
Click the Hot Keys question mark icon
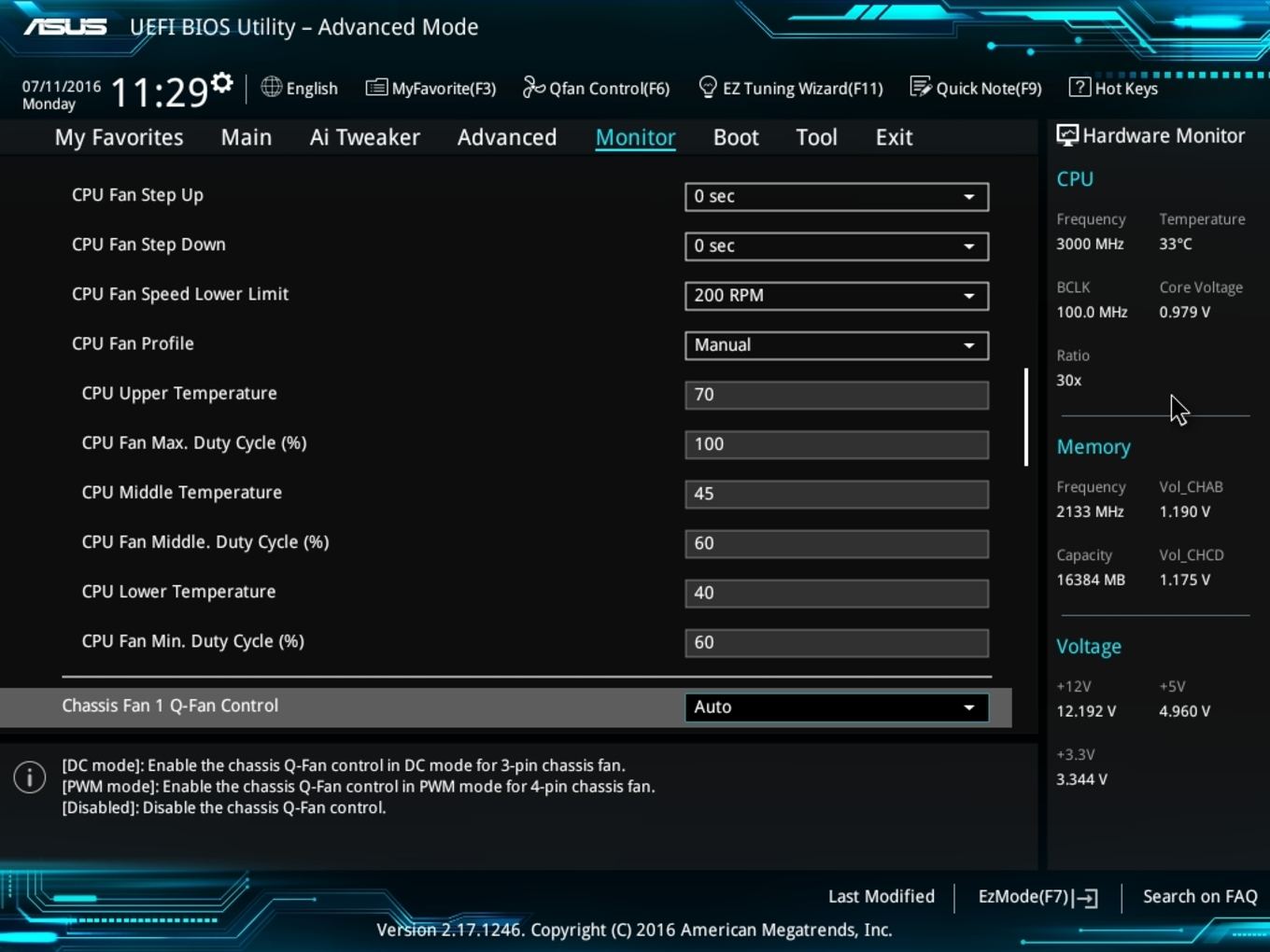click(1079, 87)
